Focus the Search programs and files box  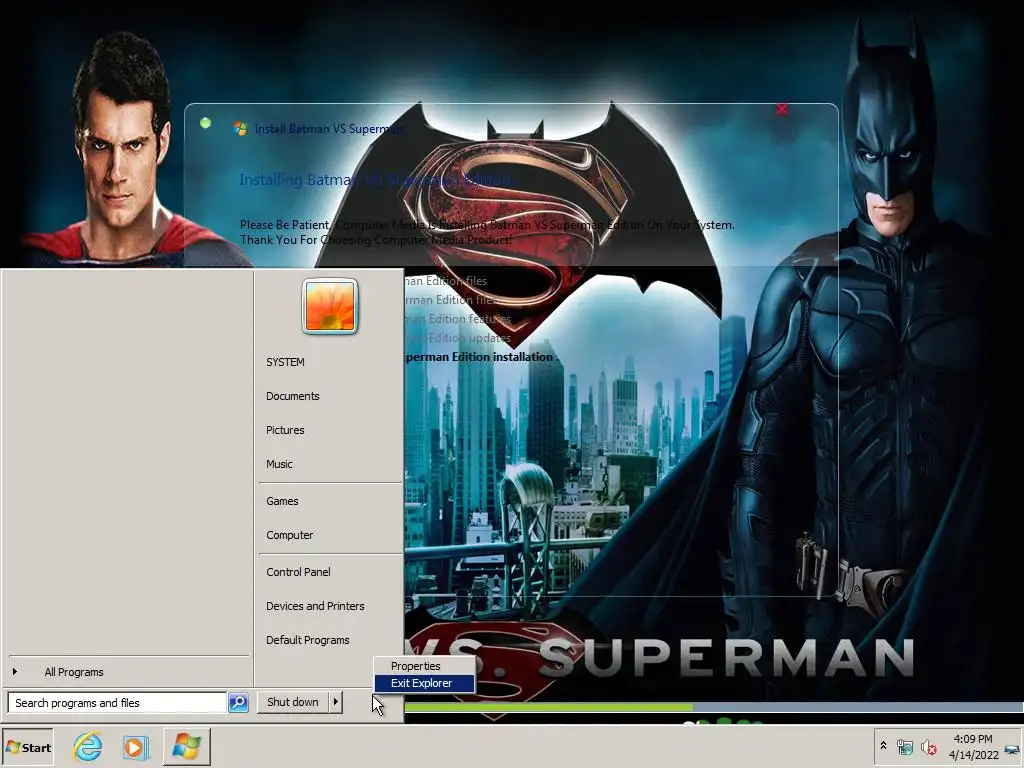click(118, 703)
